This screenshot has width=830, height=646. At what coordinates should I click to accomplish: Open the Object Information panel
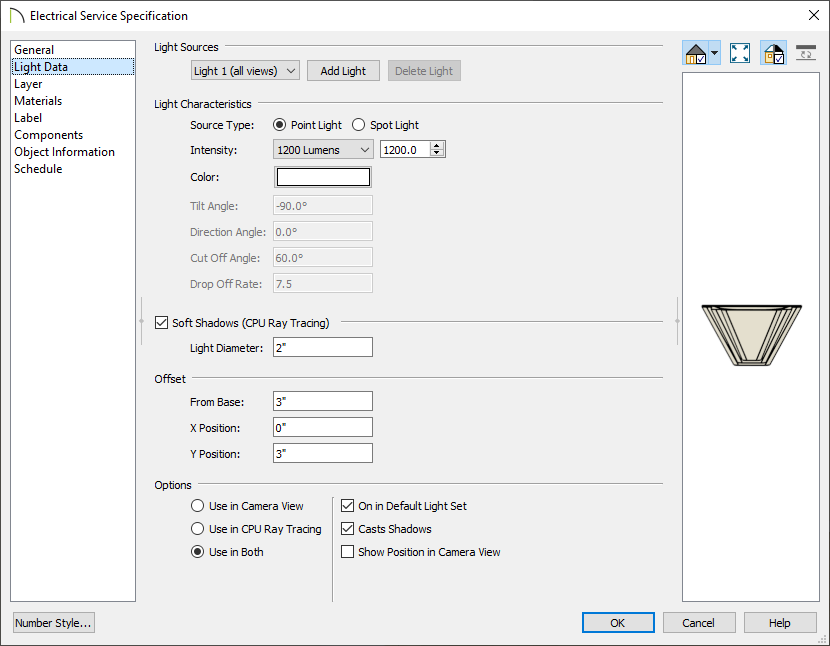(64, 152)
